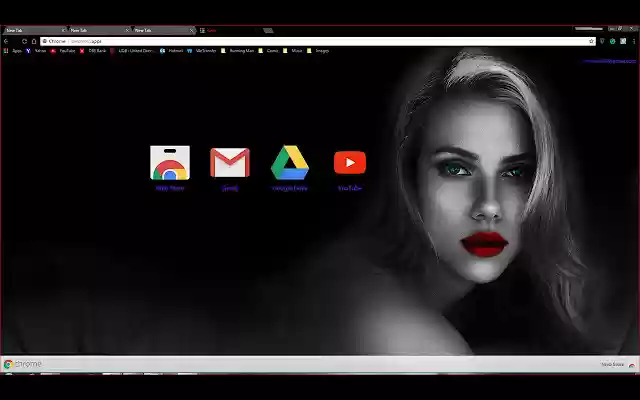Screen dimensions: 640x400
Task: Expand the Running Man bookmarks folder
Action: tap(238, 51)
